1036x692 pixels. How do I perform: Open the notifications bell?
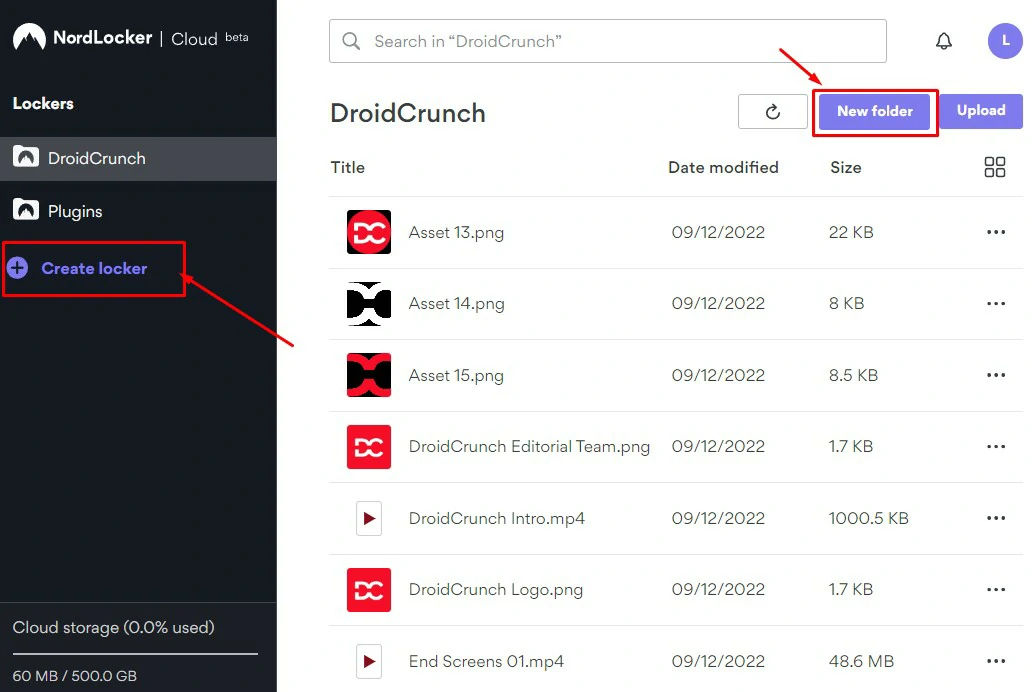[x=944, y=41]
